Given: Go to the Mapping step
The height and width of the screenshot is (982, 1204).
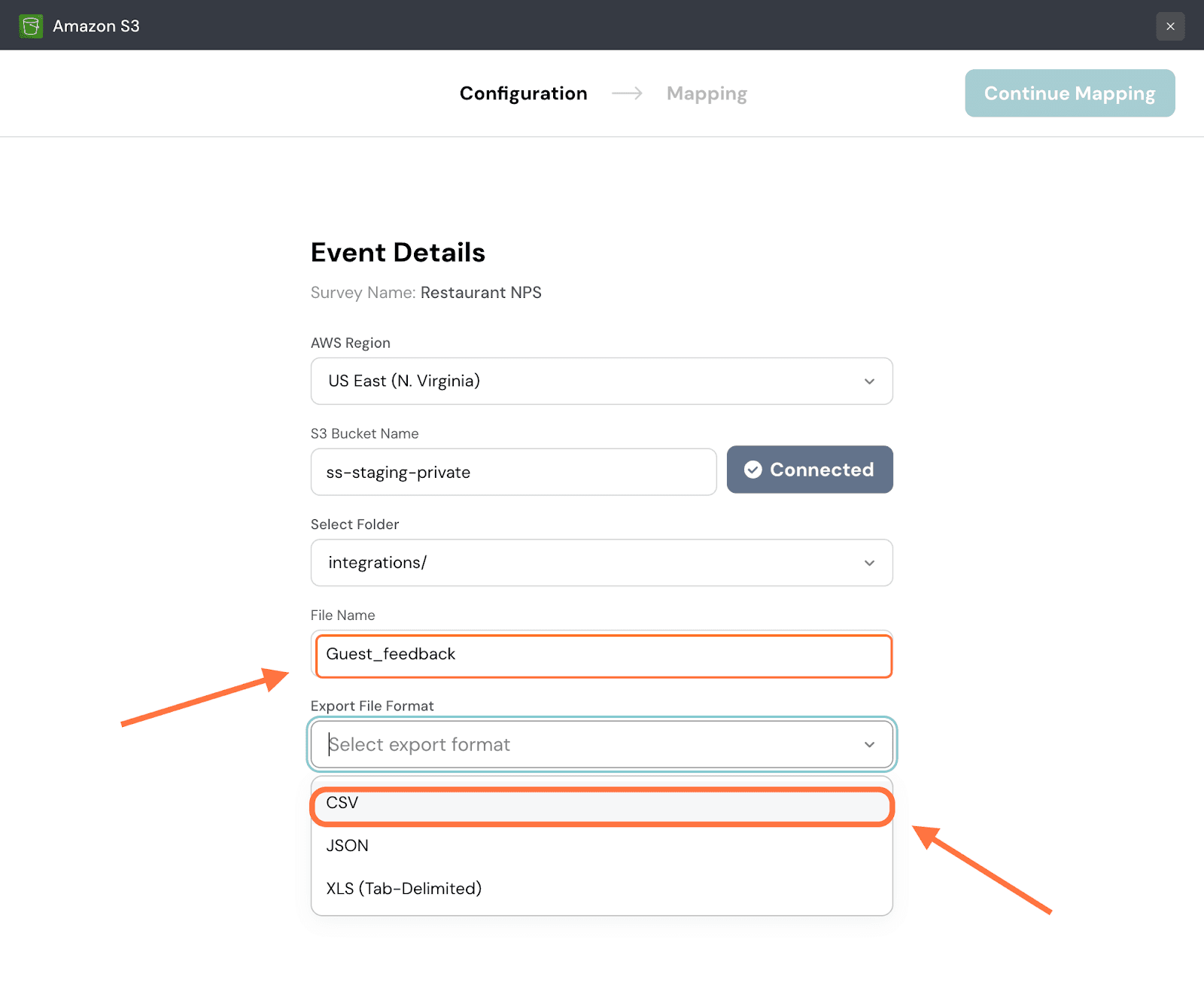Looking at the screenshot, I should coord(707,93).
